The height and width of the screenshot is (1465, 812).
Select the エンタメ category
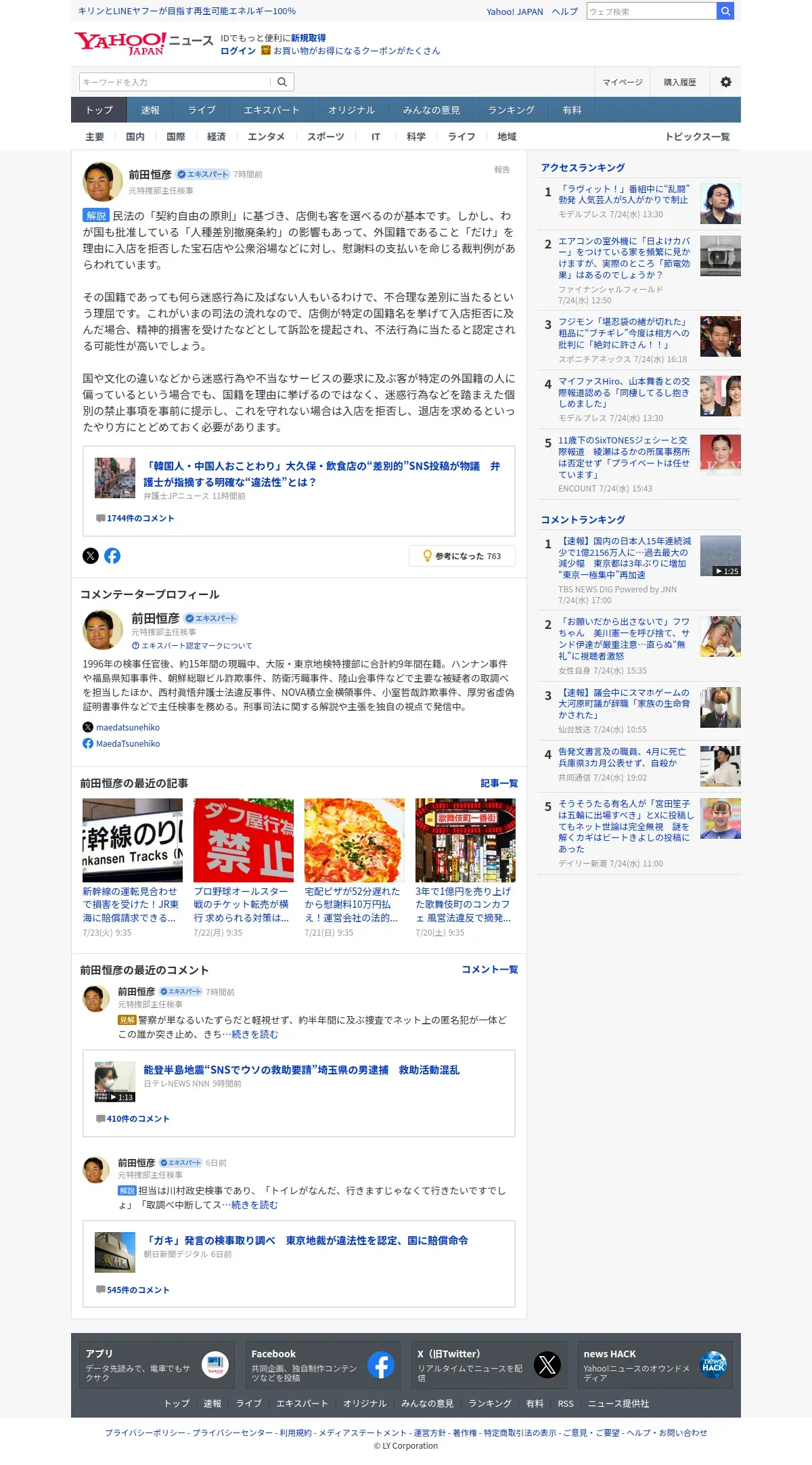pyautogui.click(x=266, y=137)
